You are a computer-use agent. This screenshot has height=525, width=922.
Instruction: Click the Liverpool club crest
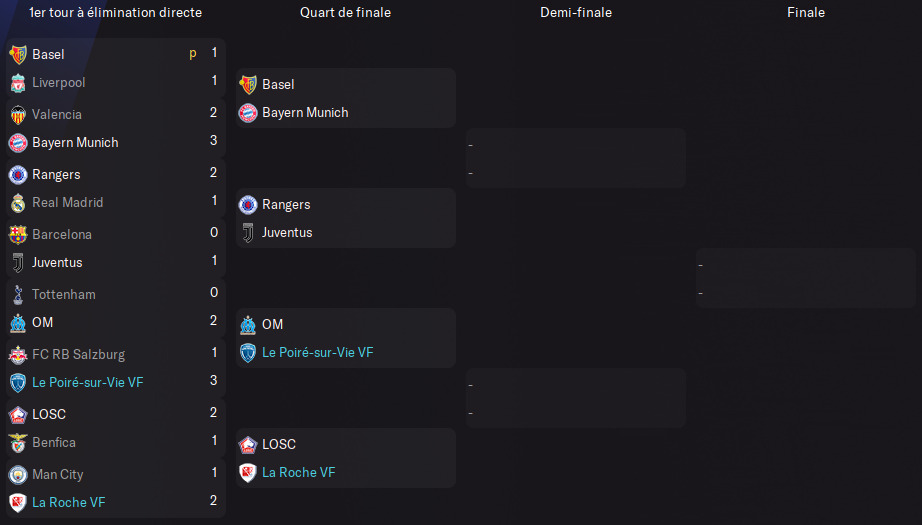[17, 82]
